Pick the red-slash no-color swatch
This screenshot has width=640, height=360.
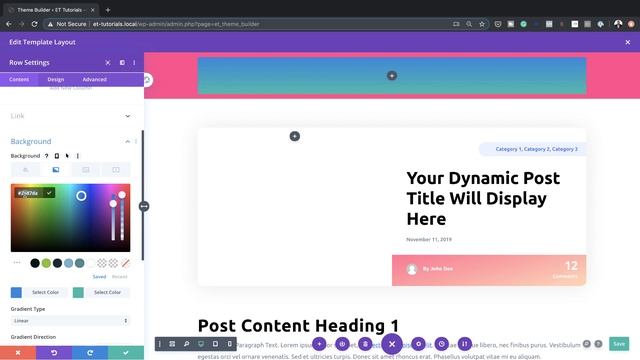tap(125, 263)
